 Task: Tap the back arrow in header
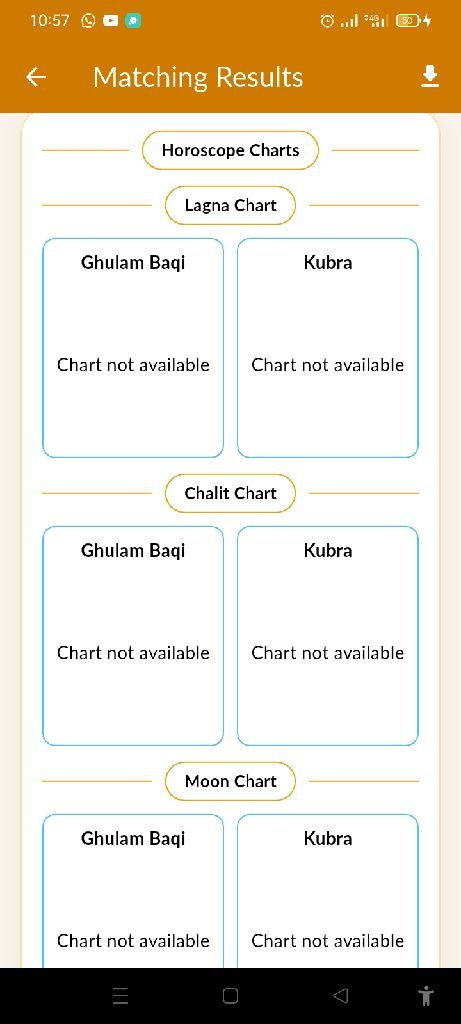point(36,78)
